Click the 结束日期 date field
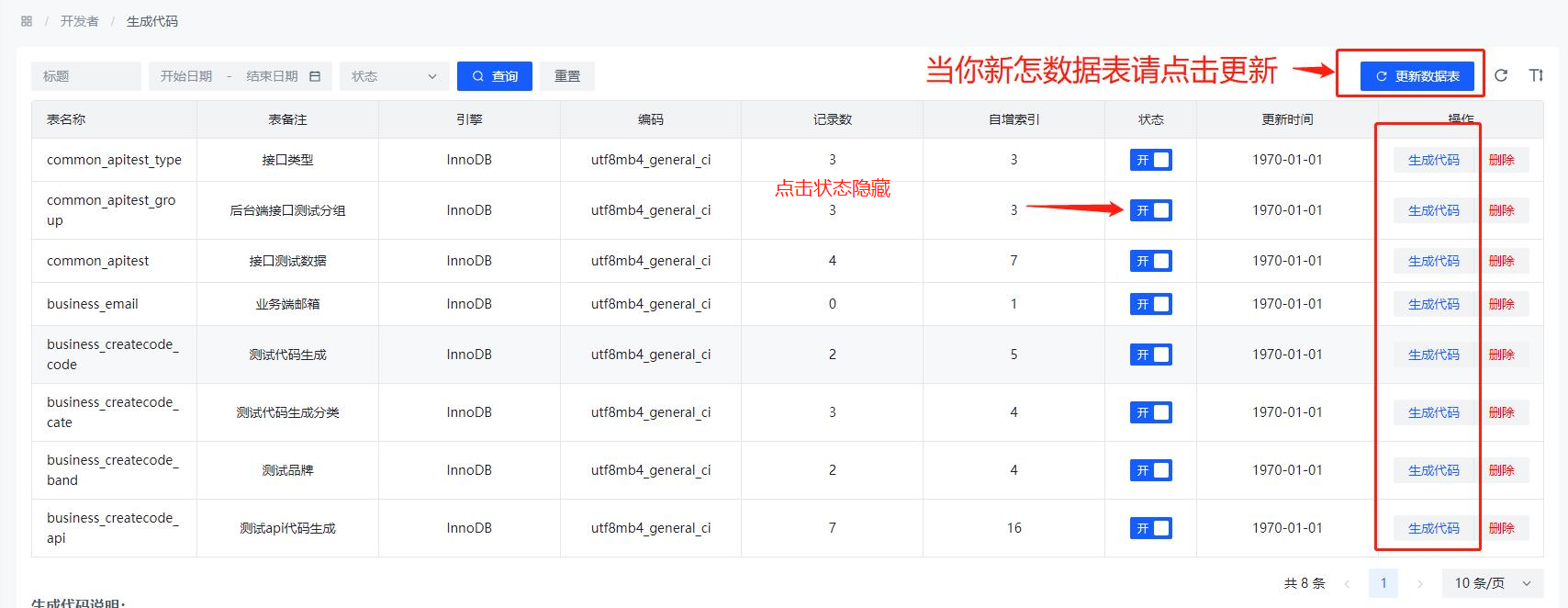The height and width of the screenshot is (608, 1568). [272, 76]
